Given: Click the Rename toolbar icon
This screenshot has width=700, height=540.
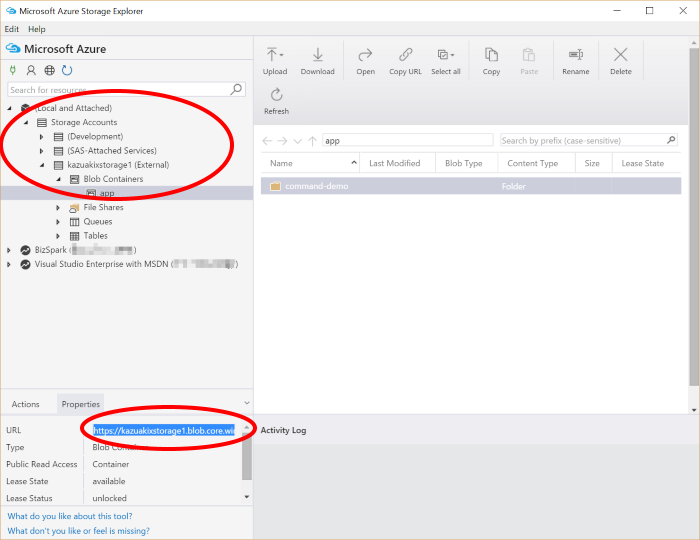Looking at the screenshot, I should [x=575, y=55].
